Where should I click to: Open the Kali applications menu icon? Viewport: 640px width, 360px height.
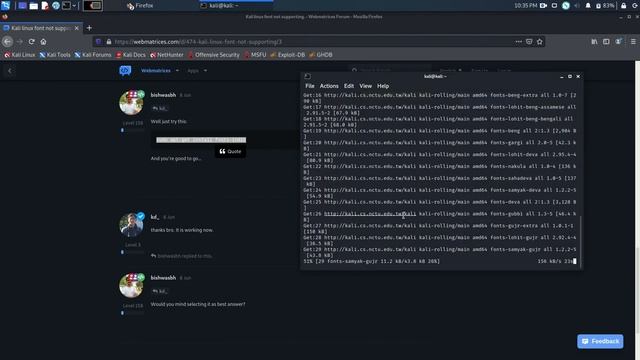(x=5, y=6)
